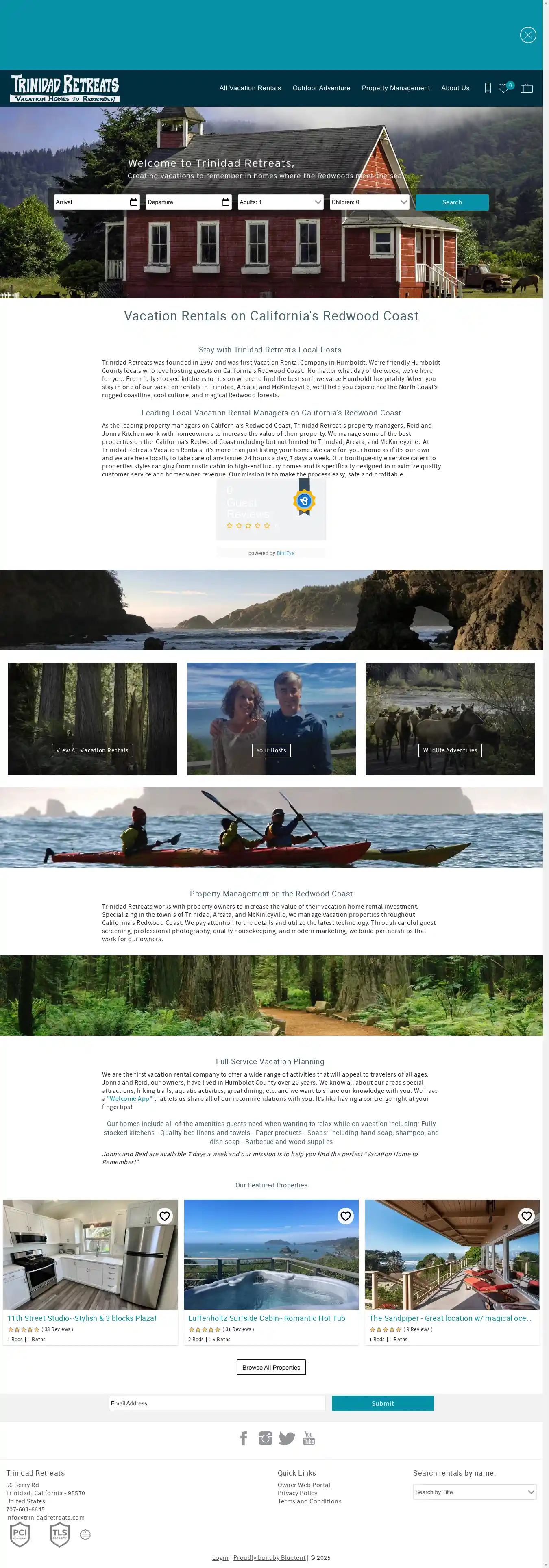
Task: Open the Facebook social icon
Action: pos(244,1438)
